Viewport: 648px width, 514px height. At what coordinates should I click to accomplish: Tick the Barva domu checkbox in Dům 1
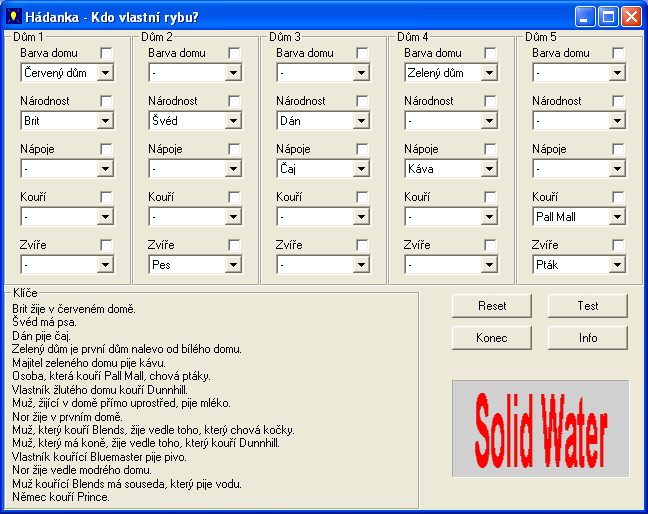click(x=106, y=53)
